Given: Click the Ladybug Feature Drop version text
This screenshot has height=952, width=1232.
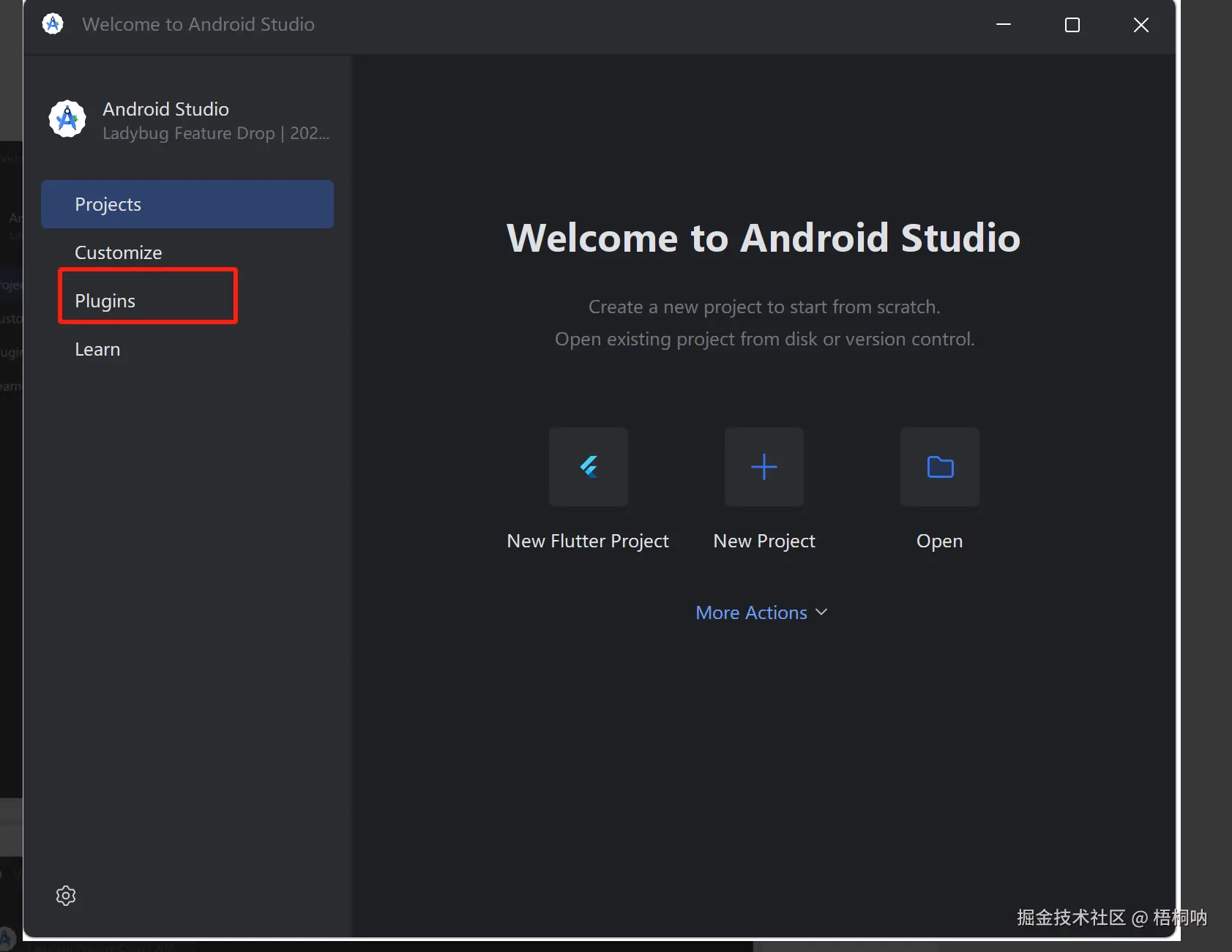Looking at the screenshot, I should pos(216,133).
